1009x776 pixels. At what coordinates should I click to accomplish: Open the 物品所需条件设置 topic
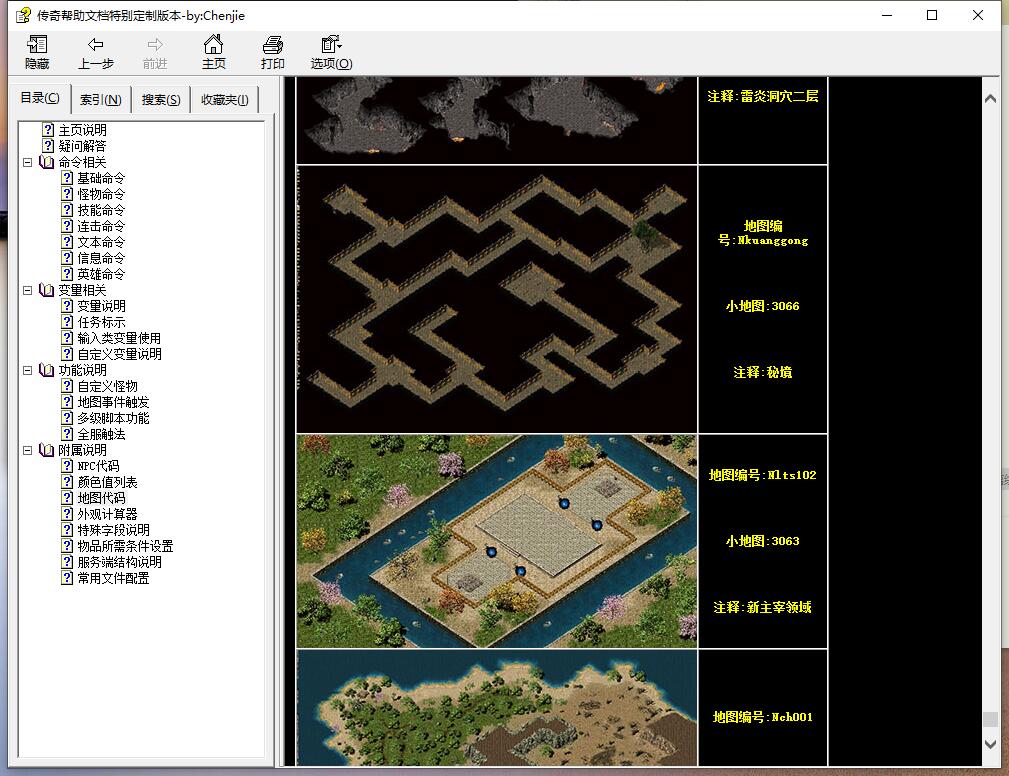(x=125, y=546)
